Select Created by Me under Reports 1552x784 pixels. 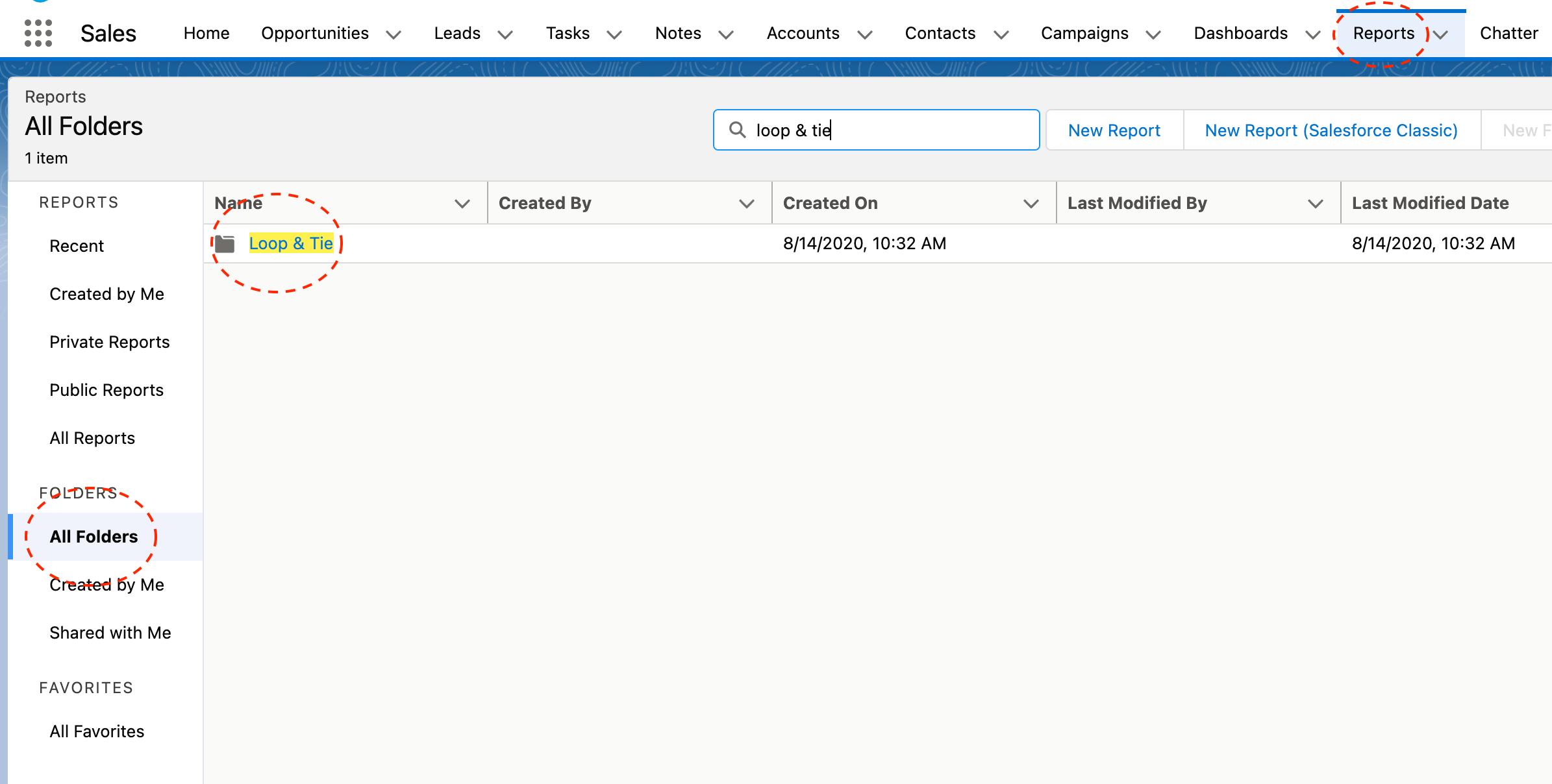(x=106, y=294)
